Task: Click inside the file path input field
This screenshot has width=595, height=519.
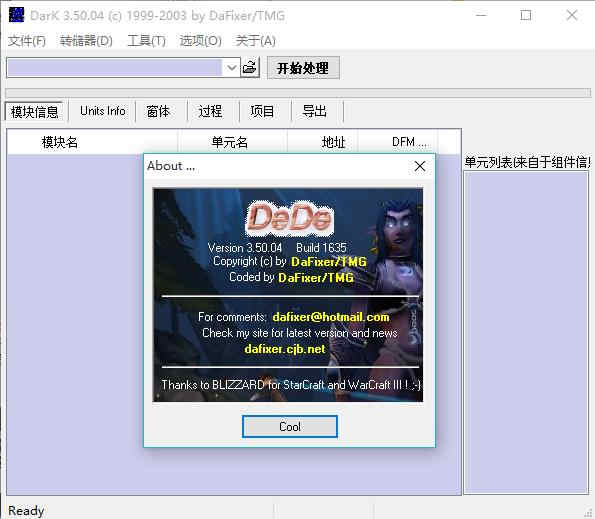Action: pyautogui.click(x=115, y=68)
